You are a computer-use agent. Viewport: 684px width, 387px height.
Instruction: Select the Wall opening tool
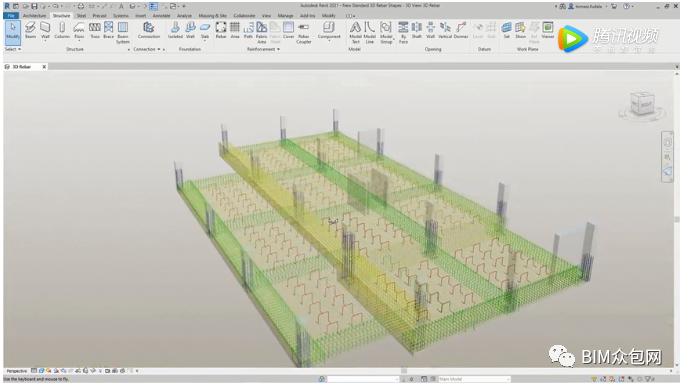[x=431, y=31]
